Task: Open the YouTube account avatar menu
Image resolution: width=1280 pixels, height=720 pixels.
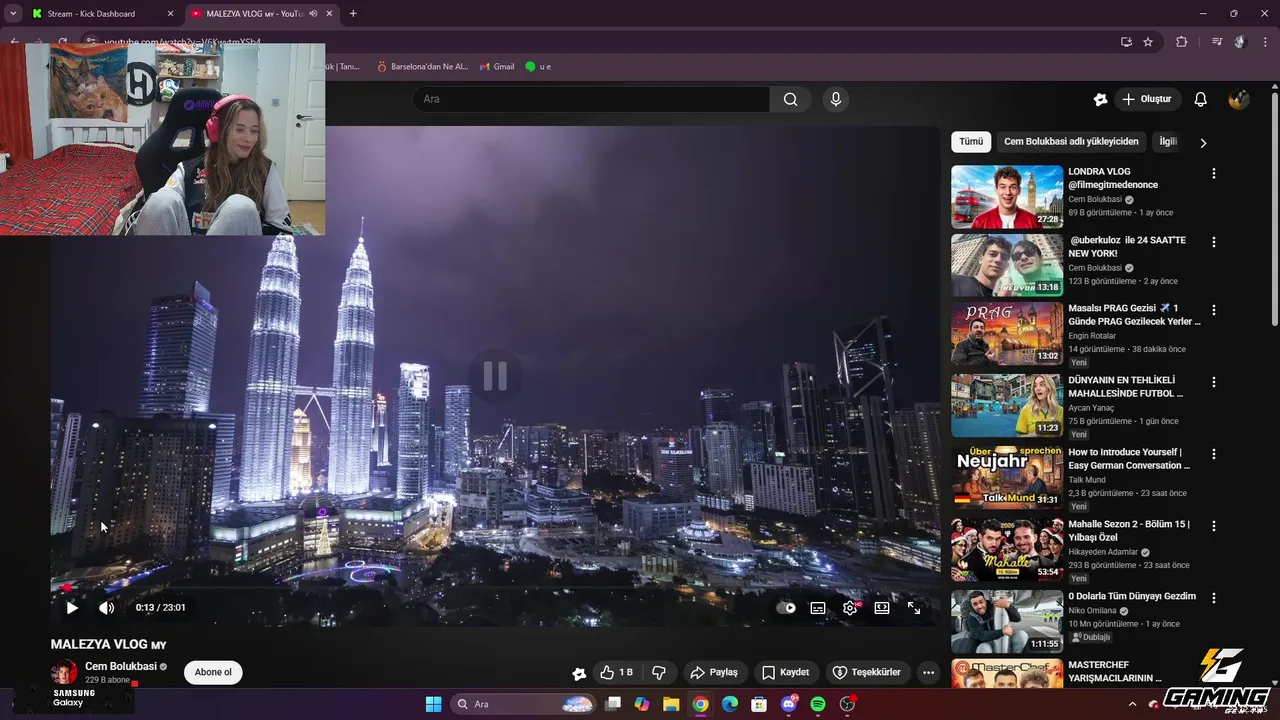Action: (1239, 99)
